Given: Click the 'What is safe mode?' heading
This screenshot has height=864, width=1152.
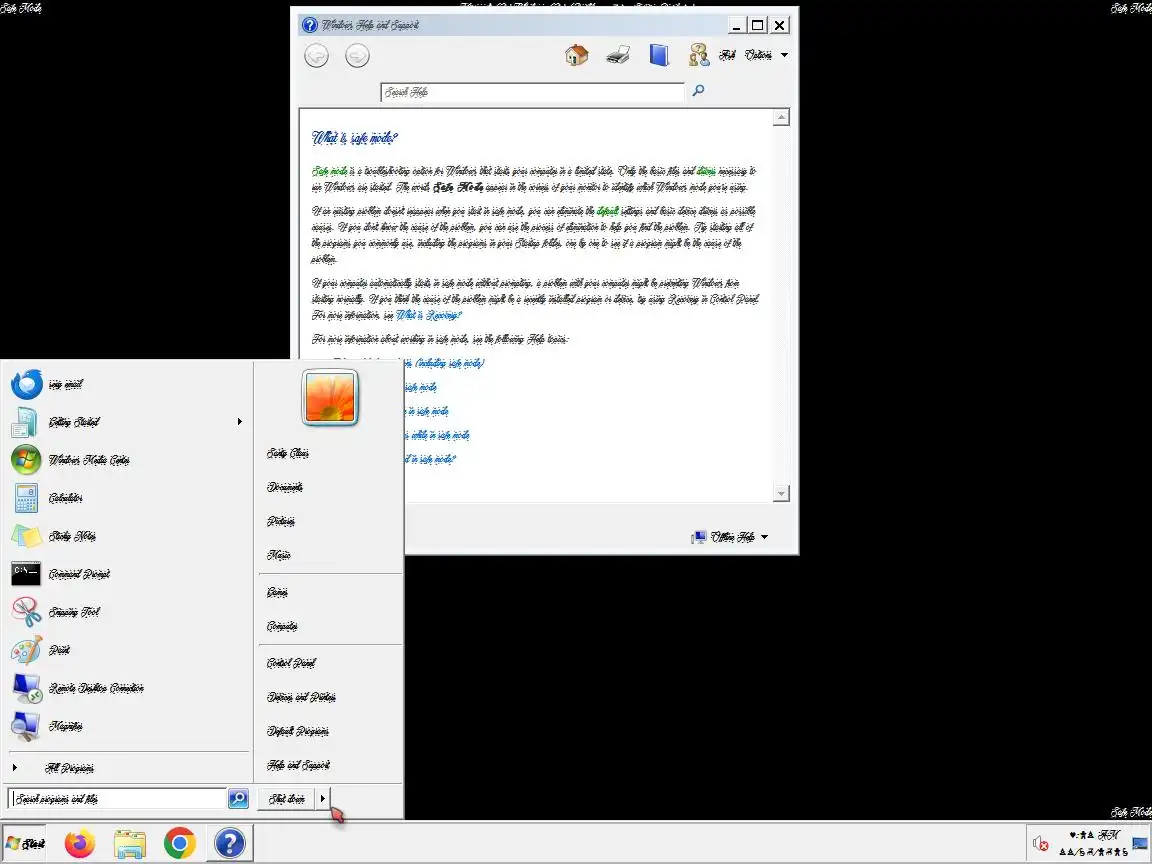Looking at the screenshot, I should [x=355, y=138].
